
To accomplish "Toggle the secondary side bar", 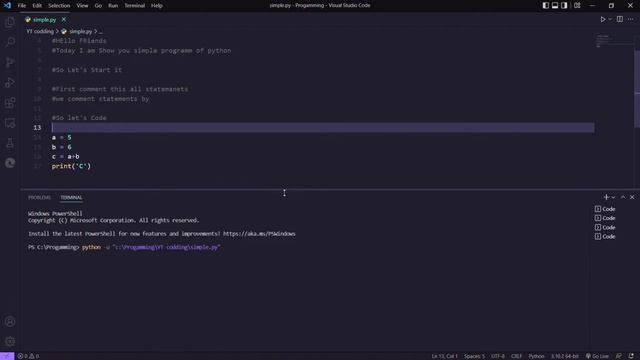I will click(564, 6).
